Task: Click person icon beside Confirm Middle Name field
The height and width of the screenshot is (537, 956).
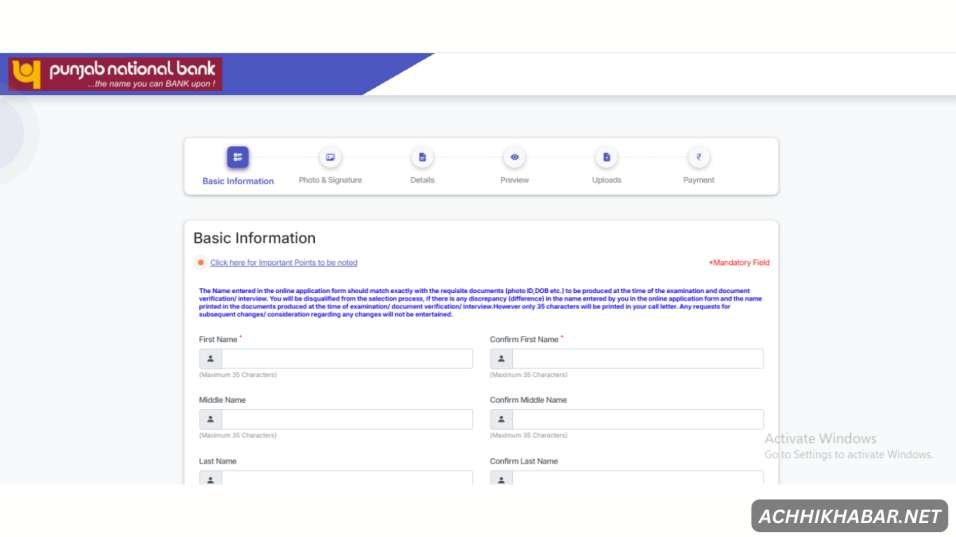Action: tap(501, 420)
